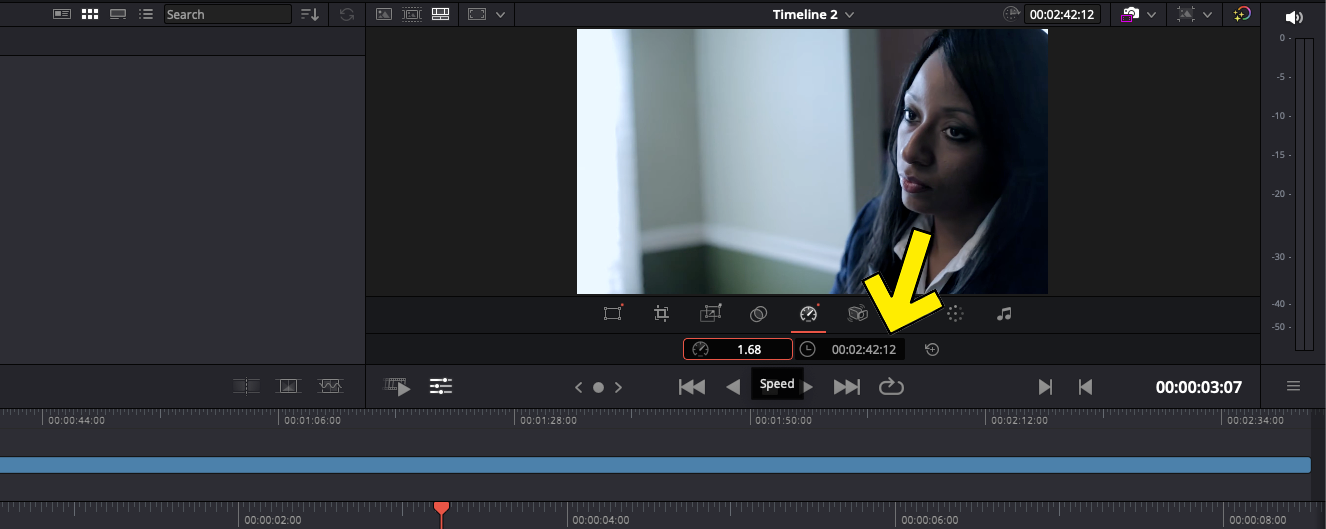Switch media pool to strip view
The width and height of the screenshot is (1326, 529).
point(118,14)
